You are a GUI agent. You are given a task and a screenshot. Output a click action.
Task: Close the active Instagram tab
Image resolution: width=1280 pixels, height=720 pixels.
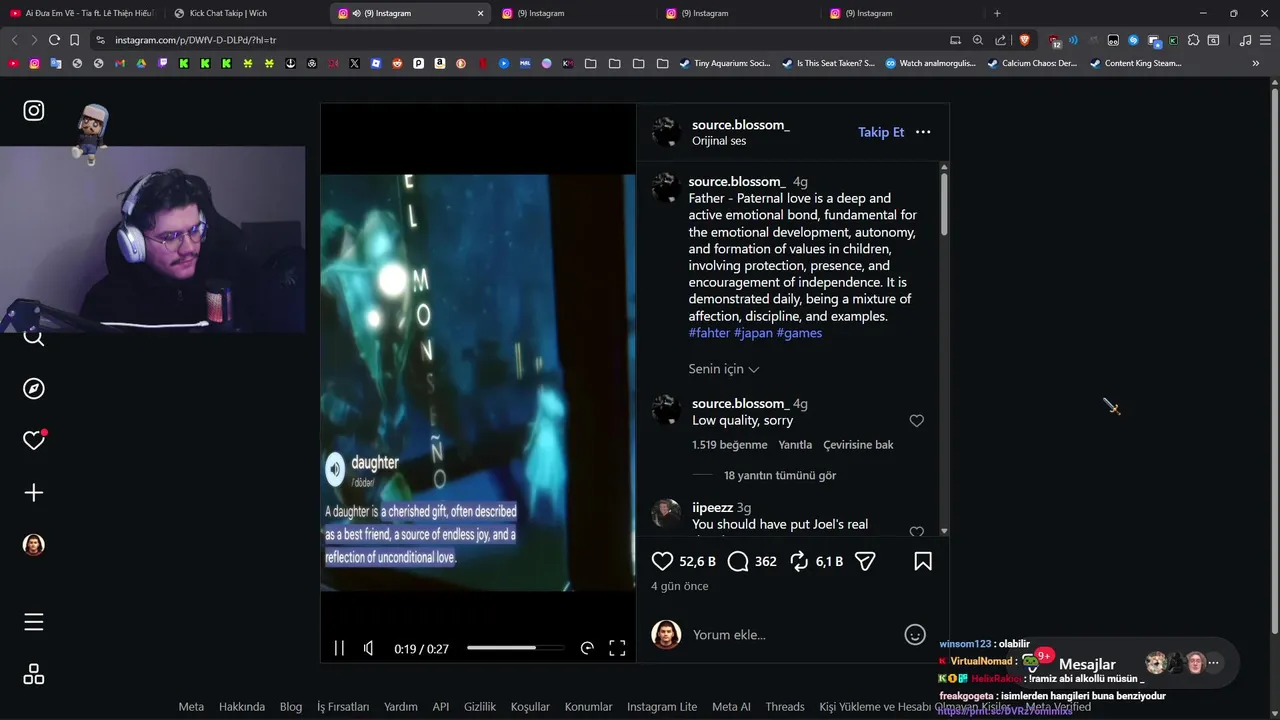pyautogui.click(x=480, y=13)
